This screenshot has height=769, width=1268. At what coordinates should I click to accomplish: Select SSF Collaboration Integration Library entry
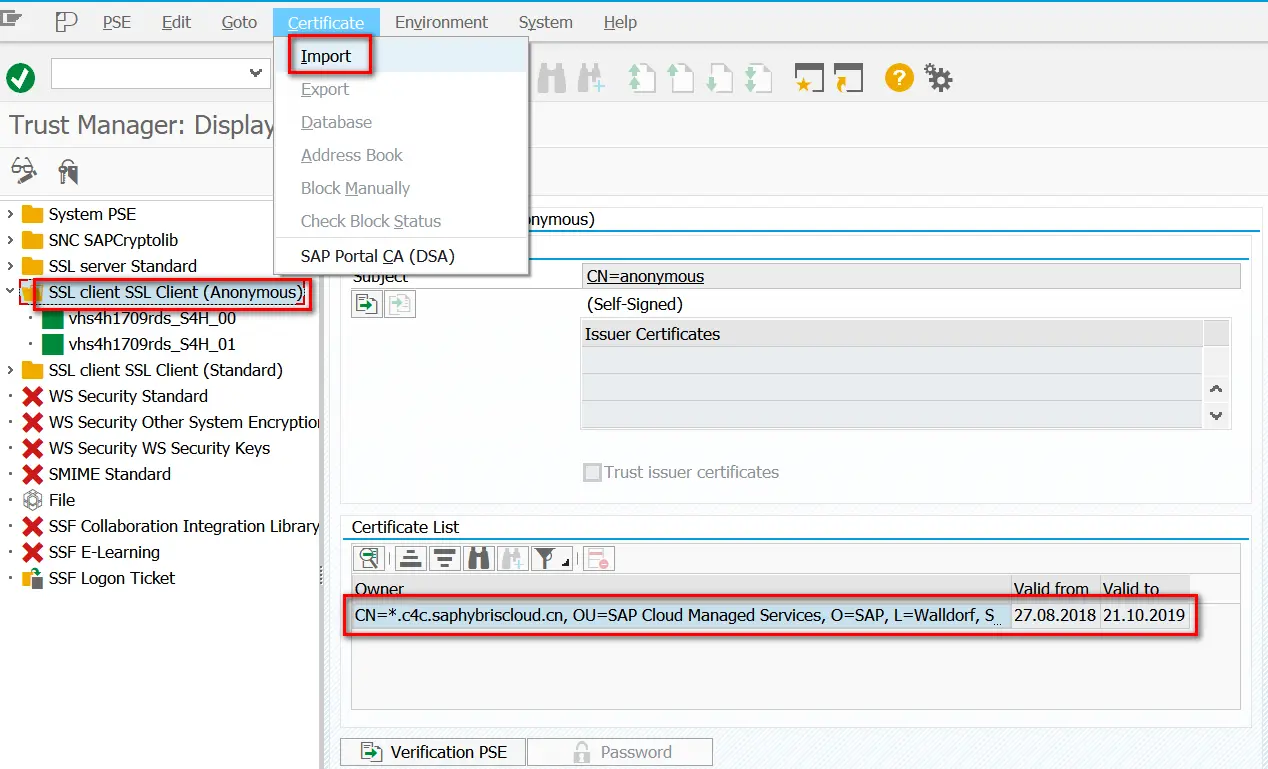coord(184,526)
